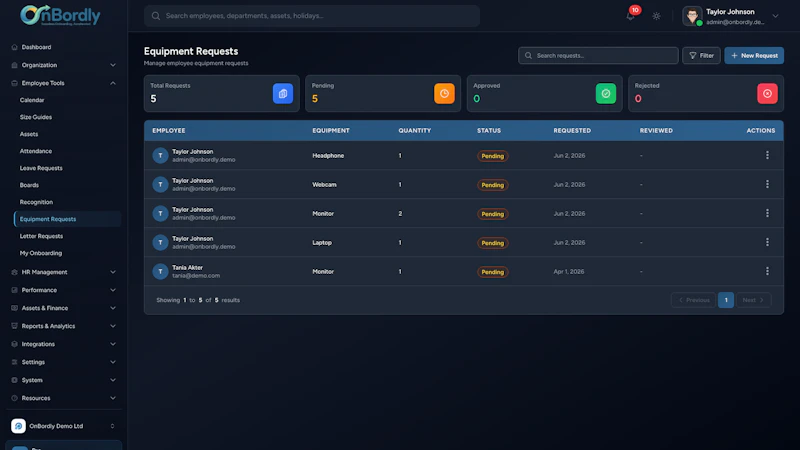800x450 pixels.
Task: Click the Filter button
Action: [x=701, y=56]
